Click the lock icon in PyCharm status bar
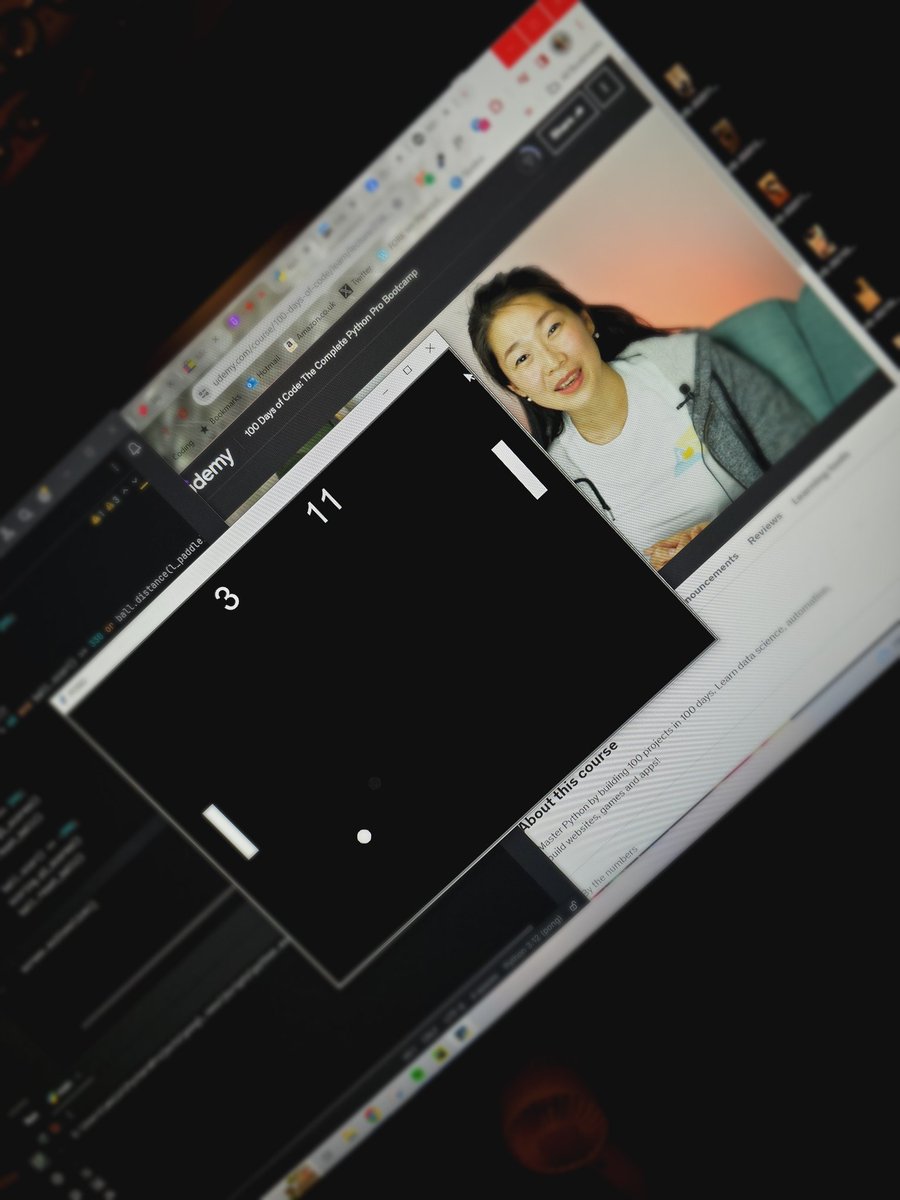 tap(573, 904)
